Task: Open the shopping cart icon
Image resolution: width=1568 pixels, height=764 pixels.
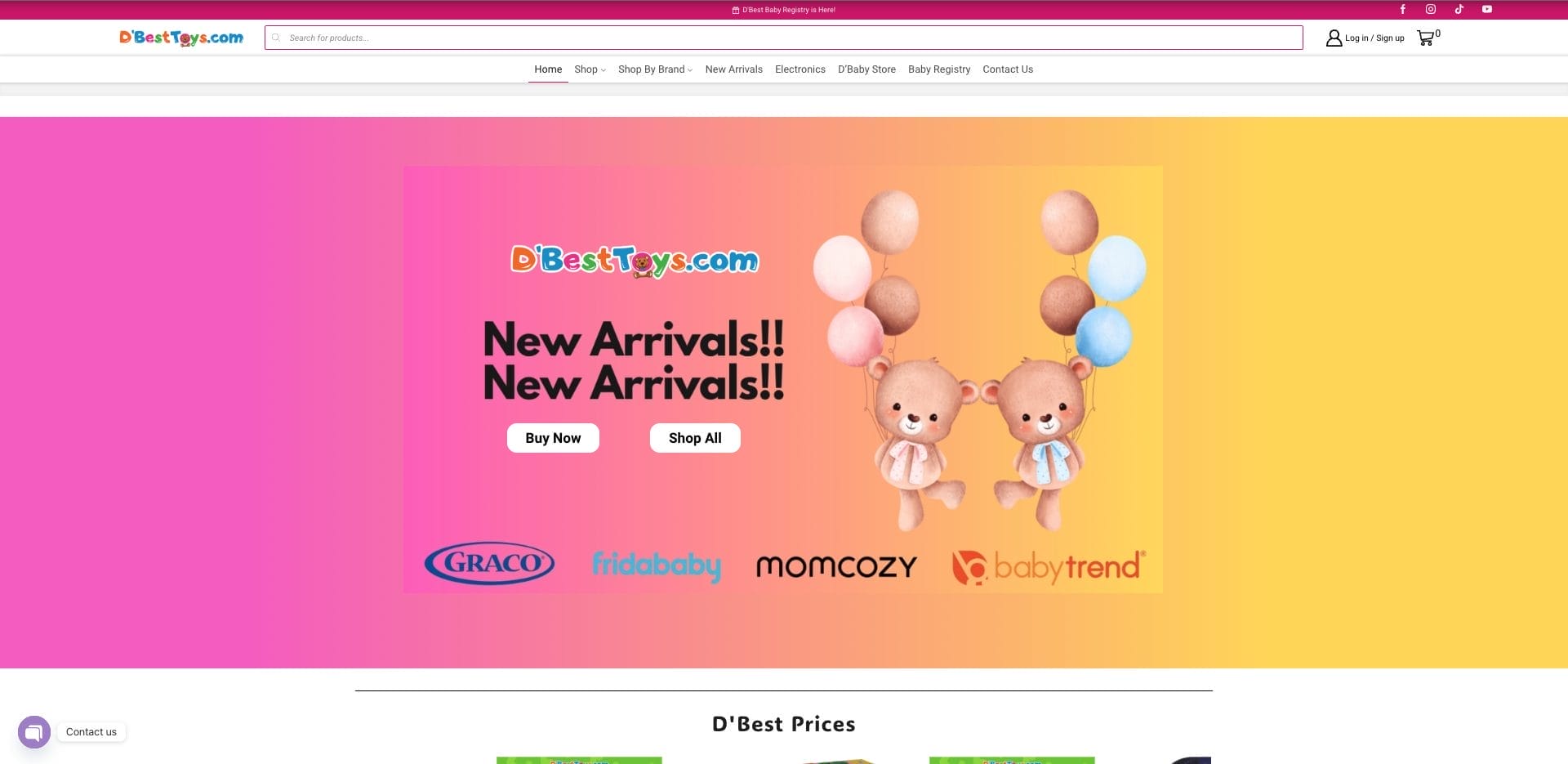Action: (x=1426, y=38)
